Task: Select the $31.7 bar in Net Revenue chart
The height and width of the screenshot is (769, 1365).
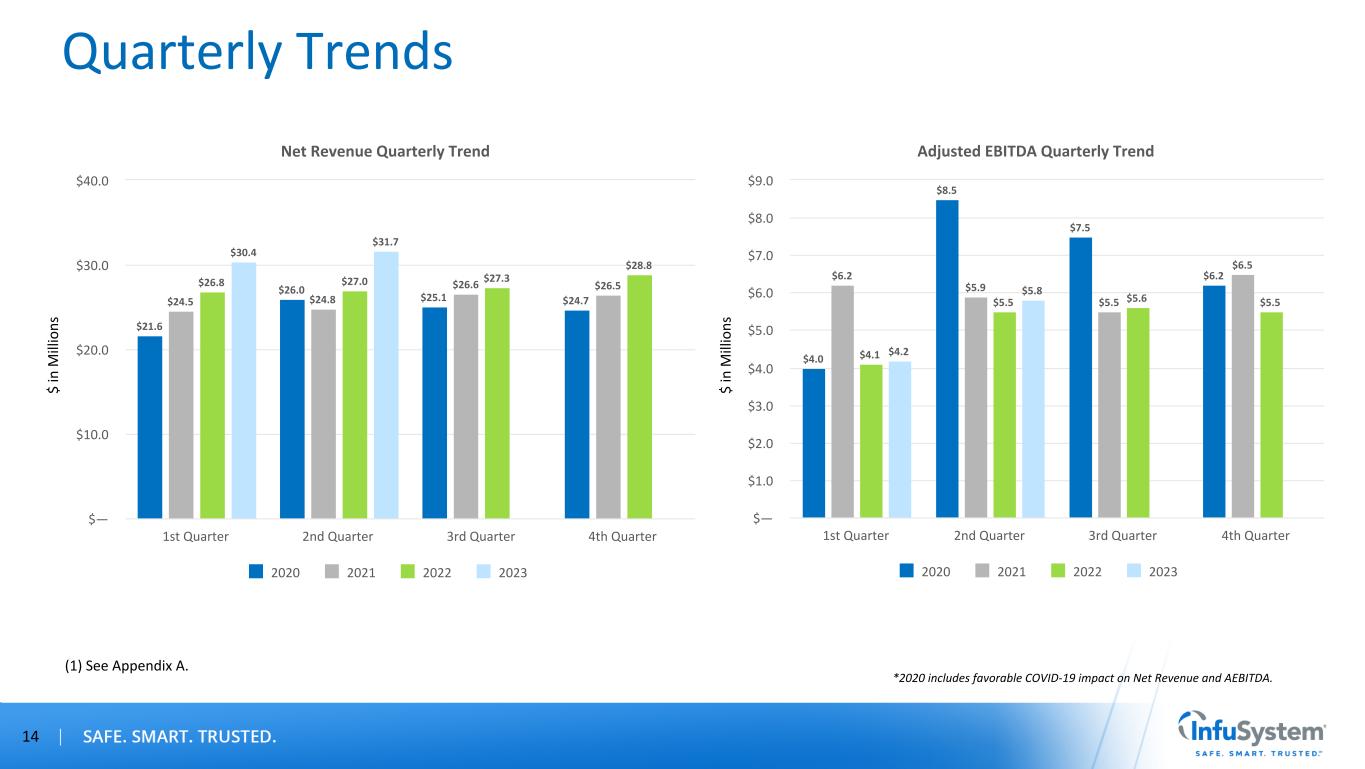Action: (386, 384)
